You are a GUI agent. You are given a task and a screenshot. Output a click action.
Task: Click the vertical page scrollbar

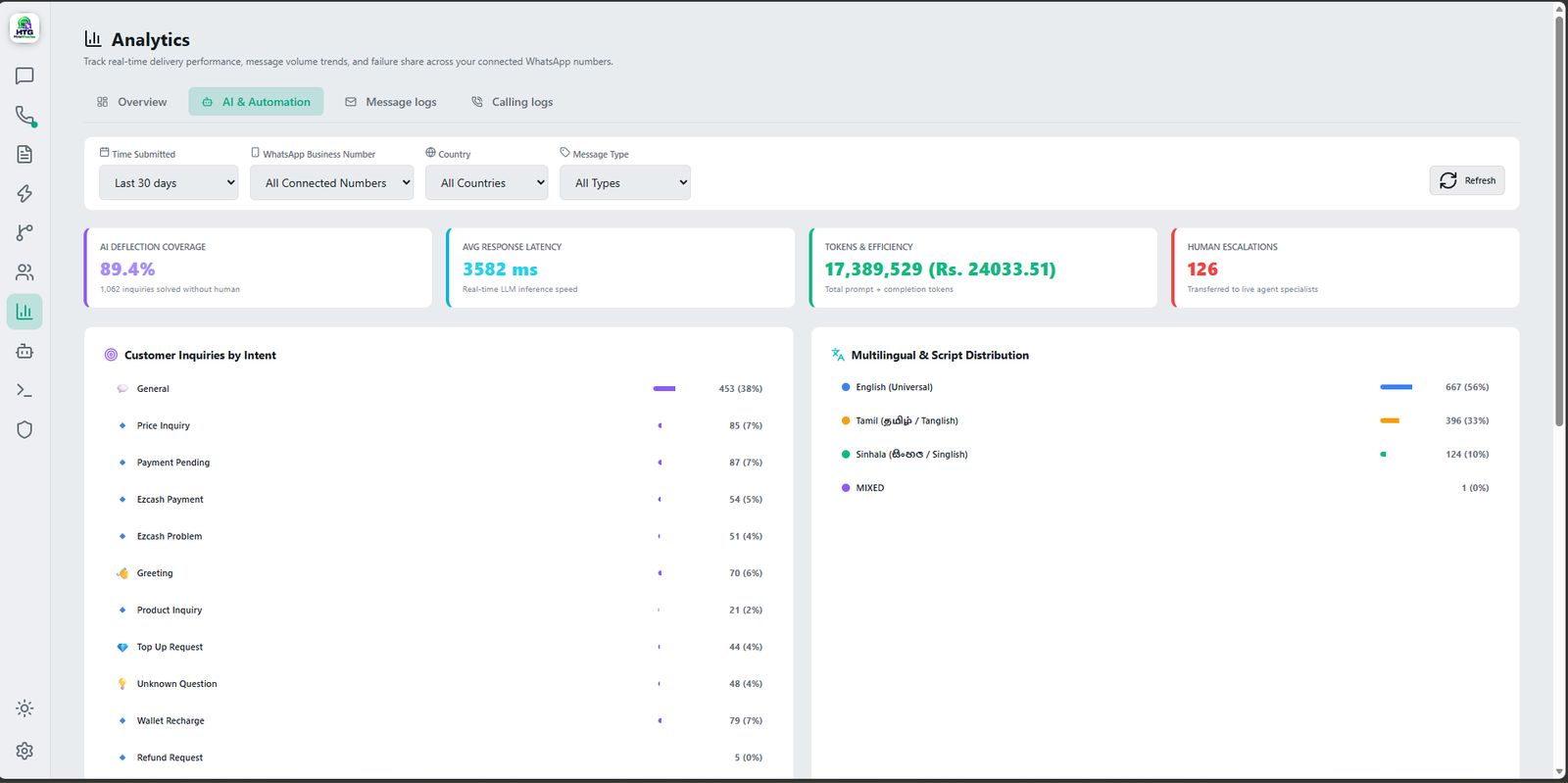point(1559,220)
